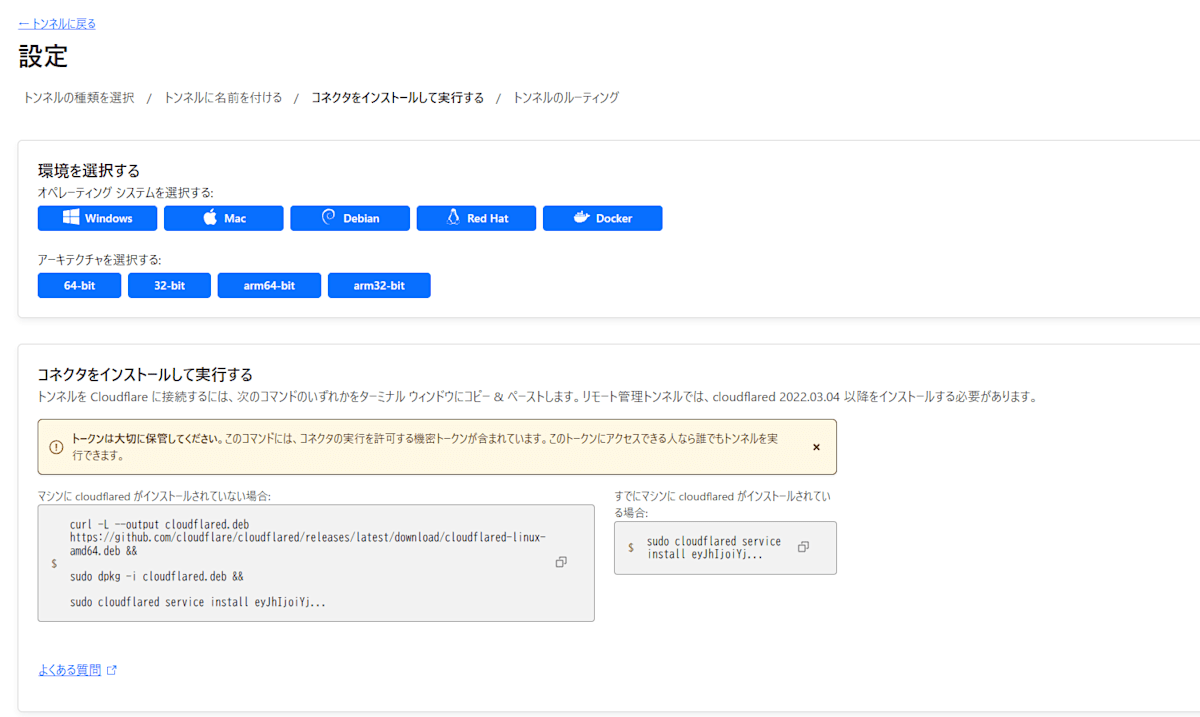Open the トンネルのルーティング breadcrumb step
Viewport: 1200px width, 717px height.
click(566, 98)
